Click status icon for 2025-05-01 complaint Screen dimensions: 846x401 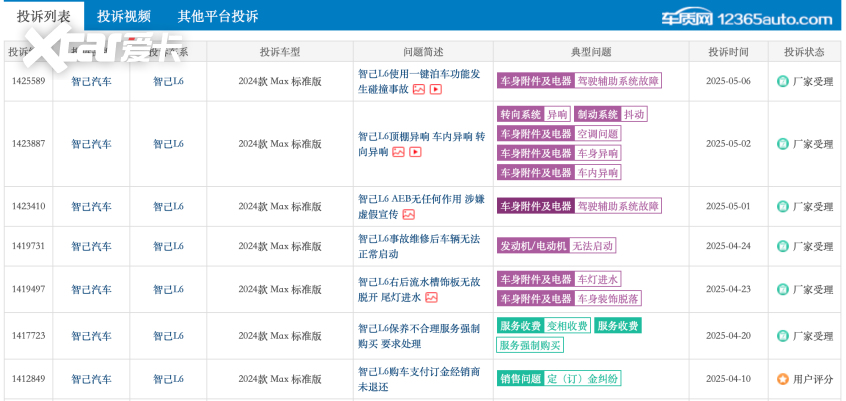coord(782,206)
